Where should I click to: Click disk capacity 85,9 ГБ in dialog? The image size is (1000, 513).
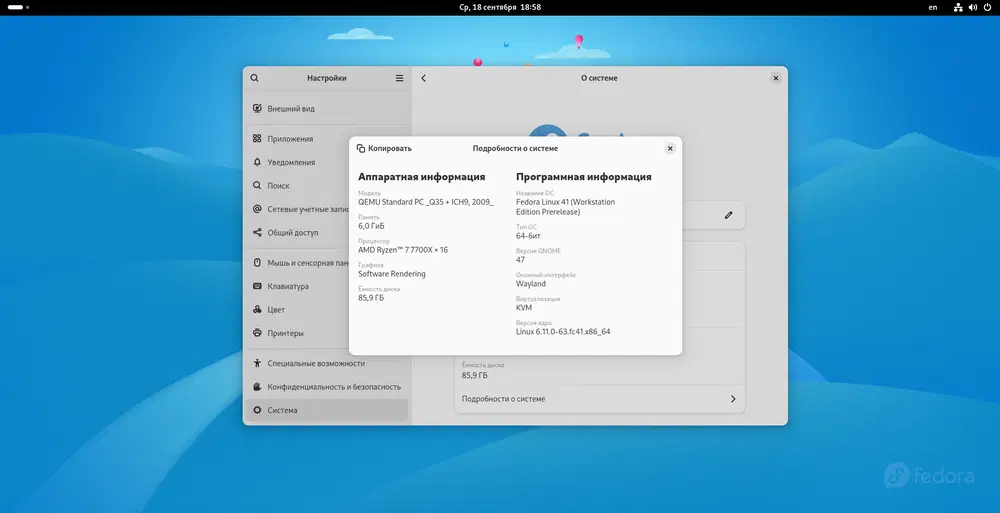coord(371,298)
